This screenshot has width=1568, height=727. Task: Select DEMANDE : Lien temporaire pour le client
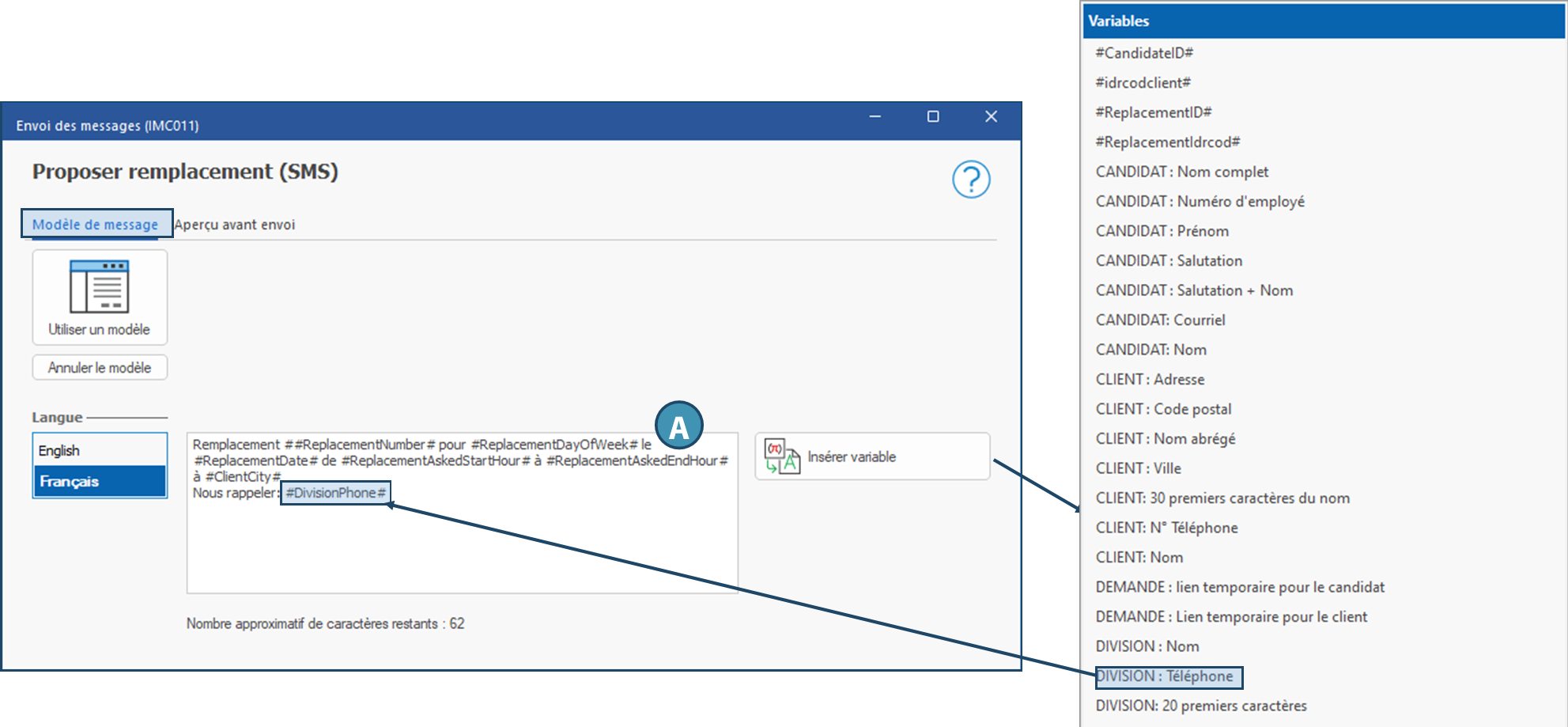(x=1231, y=617)
